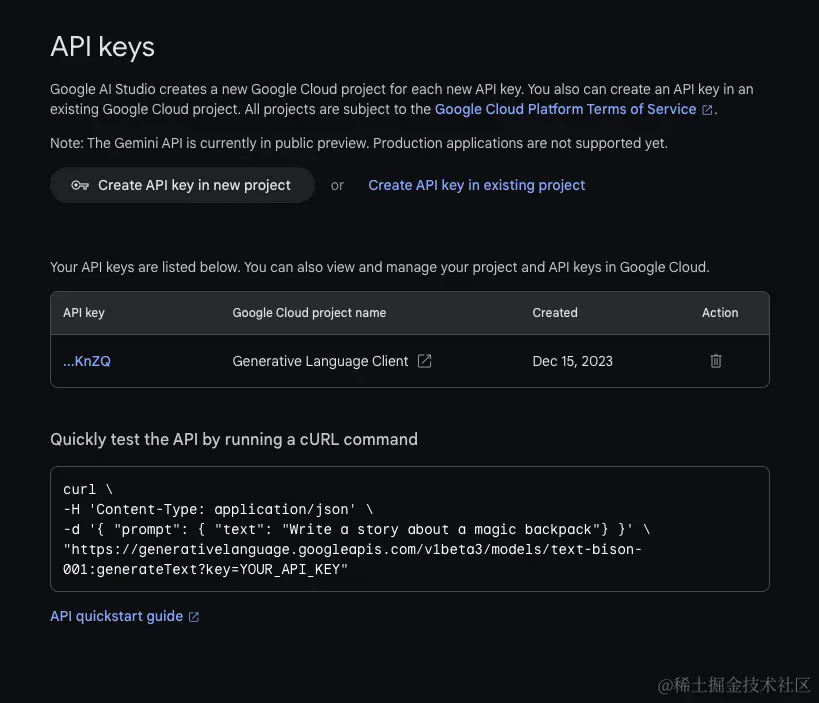Click the Gemini API public preview note

(358, 143)
